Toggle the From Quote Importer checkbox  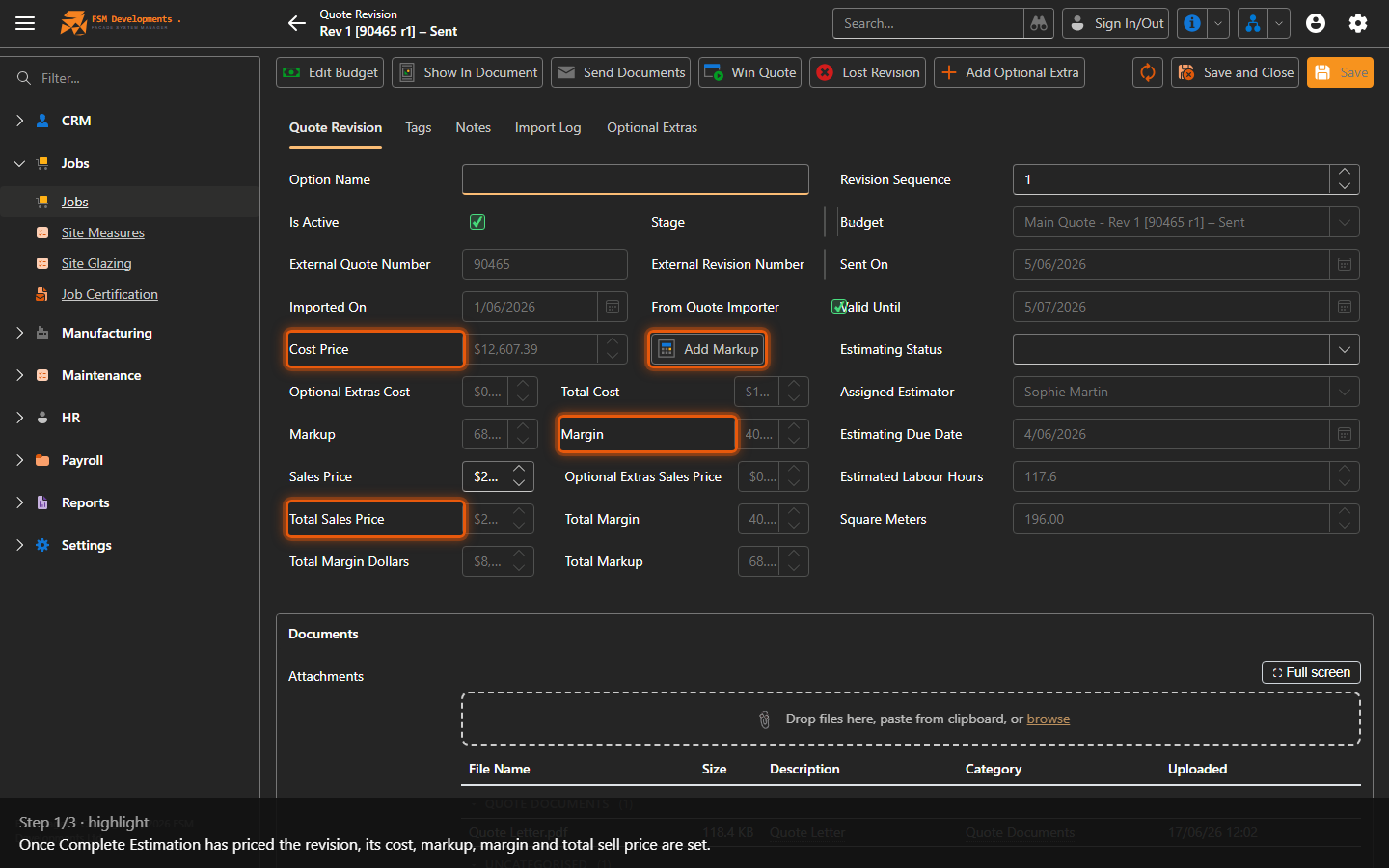tap(839, 307)
